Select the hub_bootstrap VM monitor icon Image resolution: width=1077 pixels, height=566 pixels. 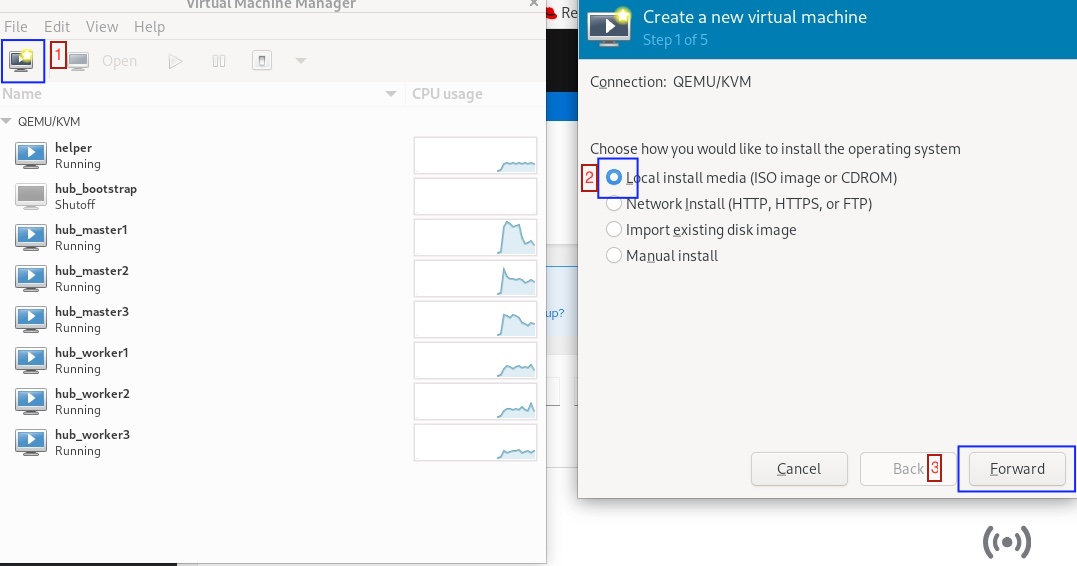[31, 196]
